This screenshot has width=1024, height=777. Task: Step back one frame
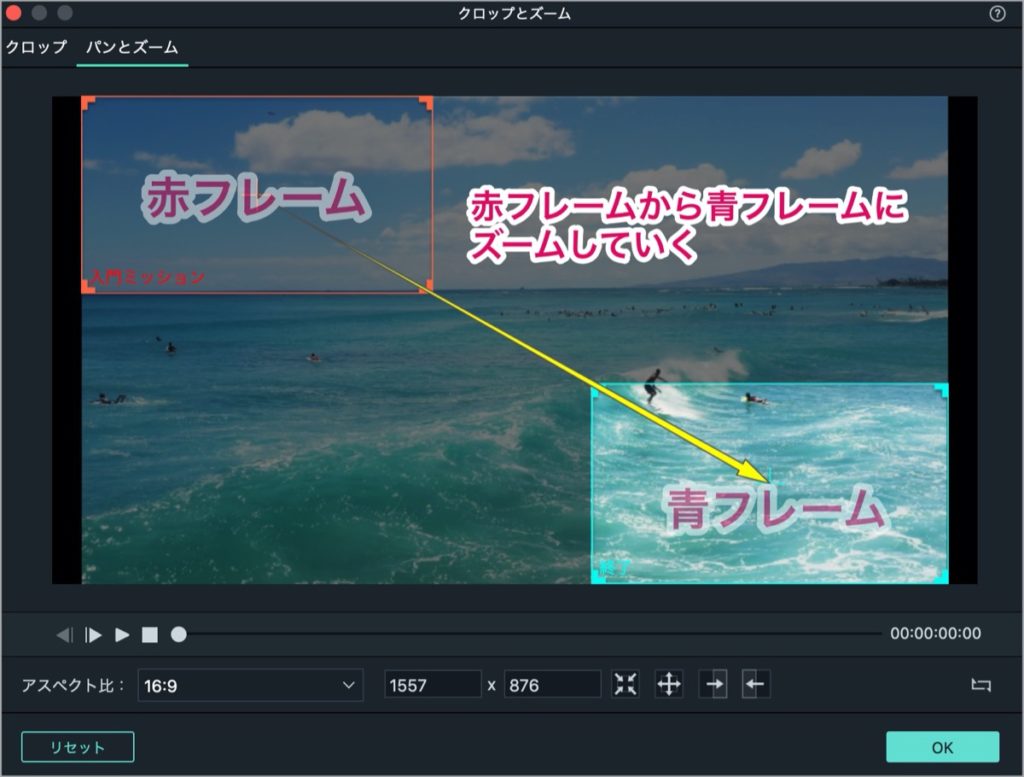[64, 635]
